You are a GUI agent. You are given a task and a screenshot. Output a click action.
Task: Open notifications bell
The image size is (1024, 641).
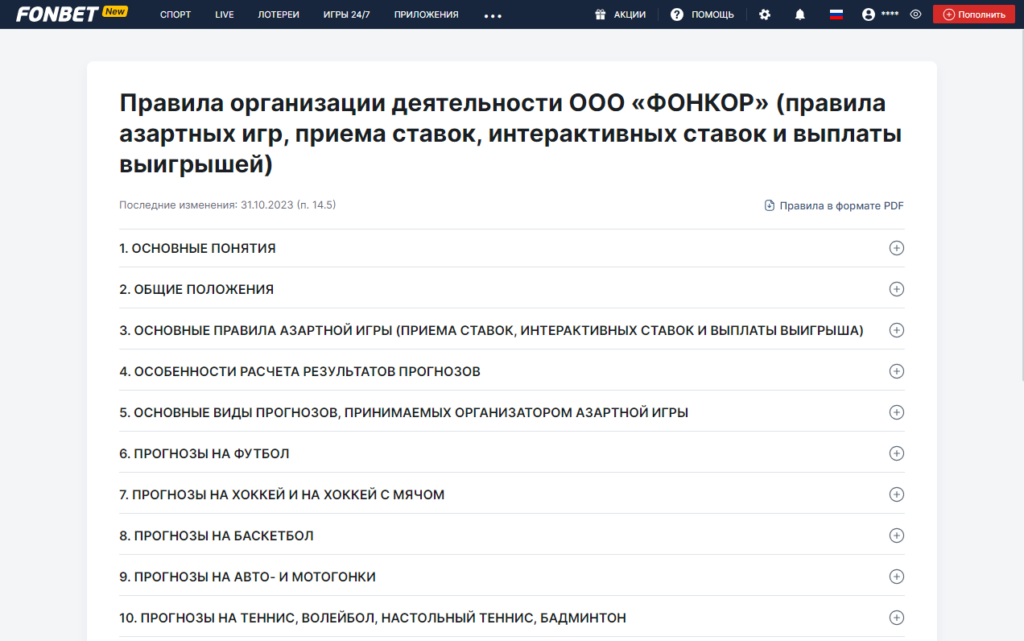click(800, 14)
